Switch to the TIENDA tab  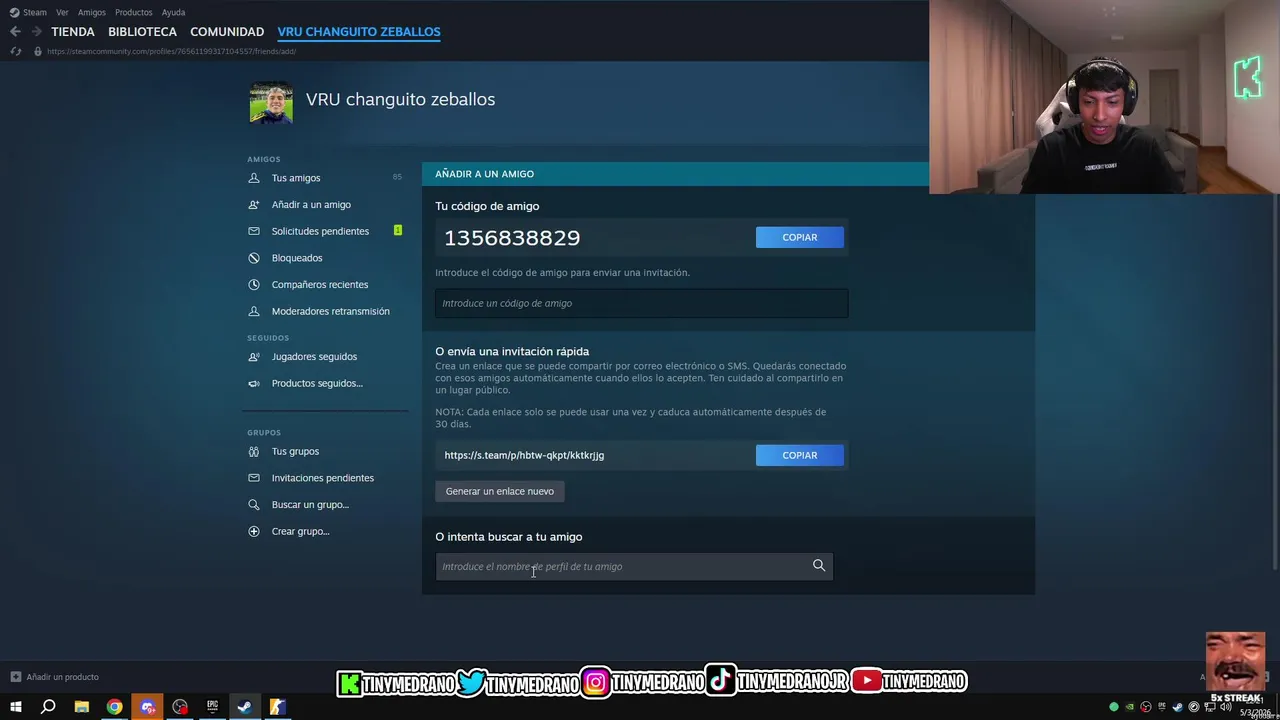(x=73, y=32)
